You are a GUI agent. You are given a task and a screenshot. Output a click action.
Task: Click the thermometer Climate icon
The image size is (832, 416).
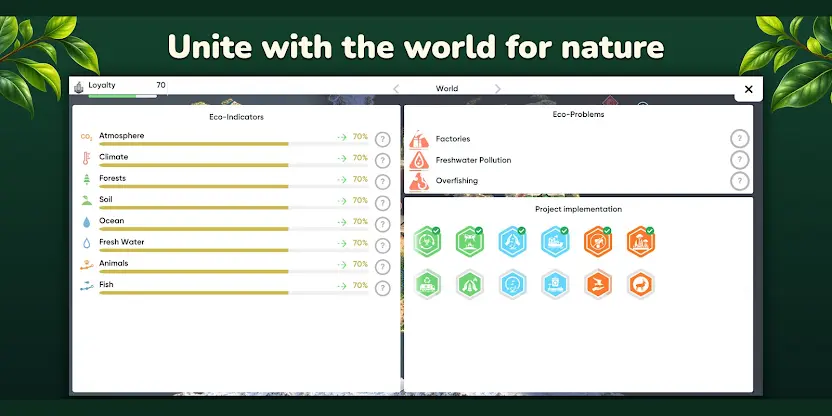coord(86,158)
